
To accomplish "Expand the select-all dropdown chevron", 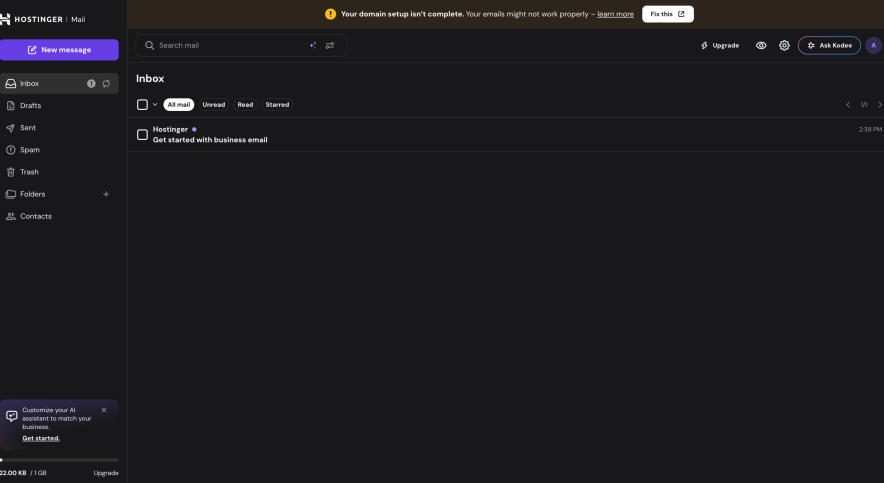I will click(x=155, y=105).
